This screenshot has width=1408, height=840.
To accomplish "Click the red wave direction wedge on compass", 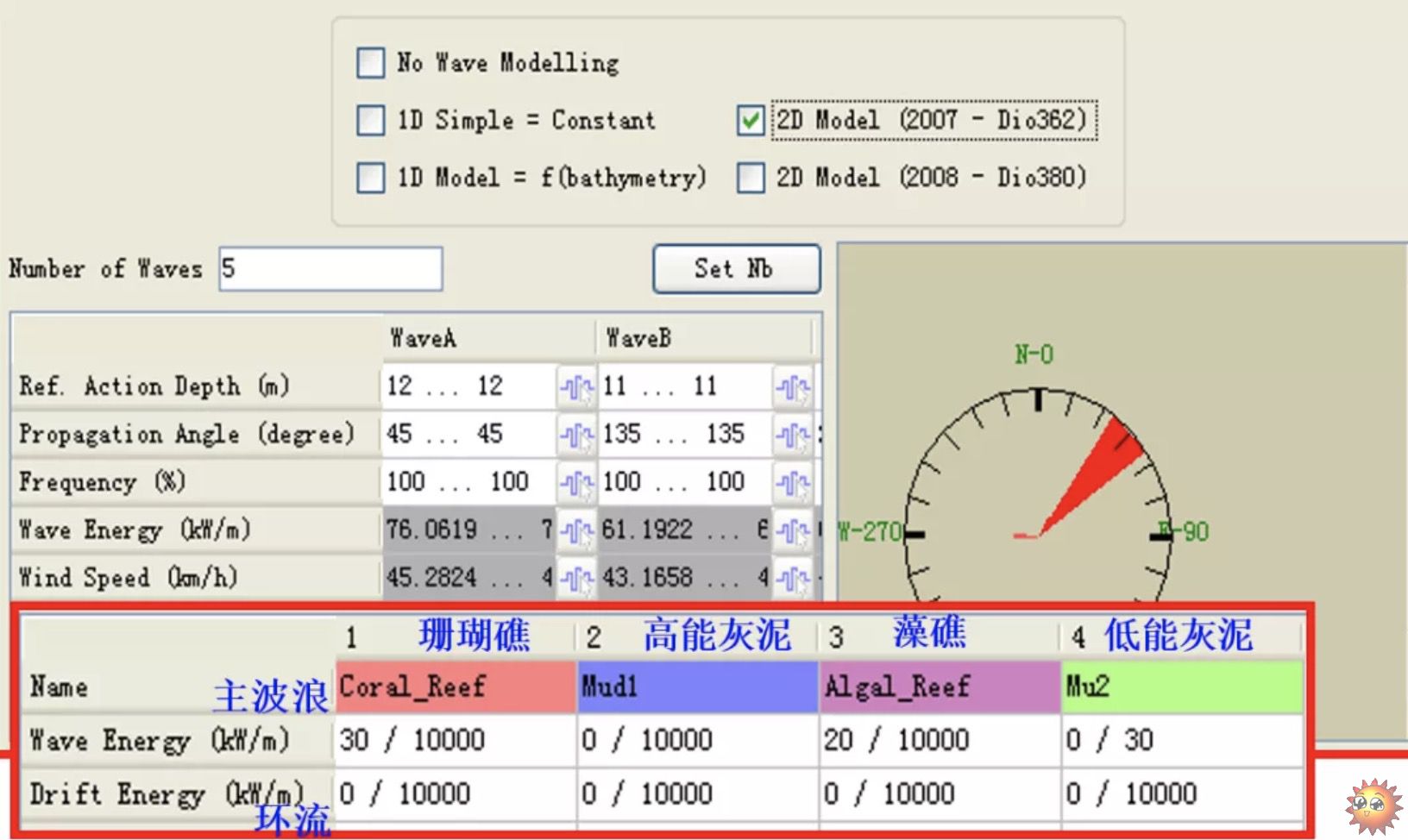I will point(1100,468).
